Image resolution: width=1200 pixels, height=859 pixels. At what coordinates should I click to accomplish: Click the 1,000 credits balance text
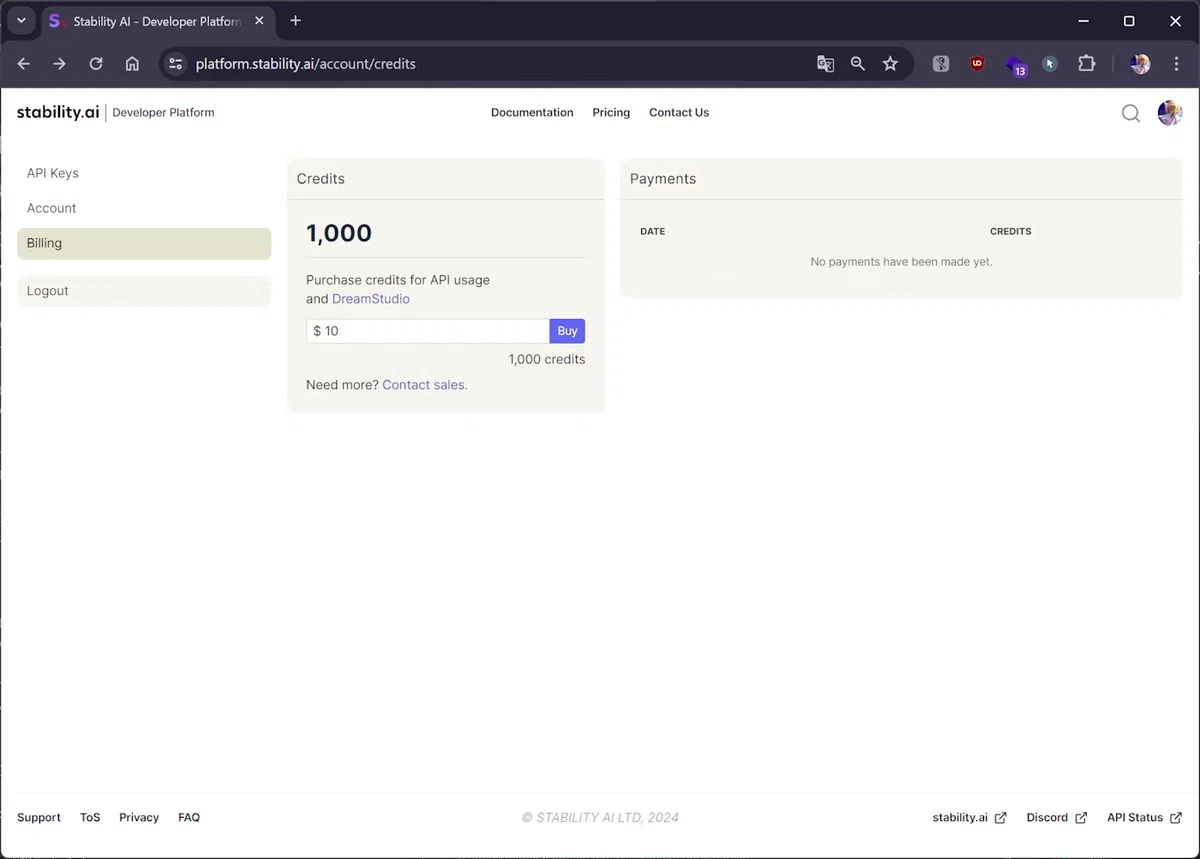coord(339,233)
